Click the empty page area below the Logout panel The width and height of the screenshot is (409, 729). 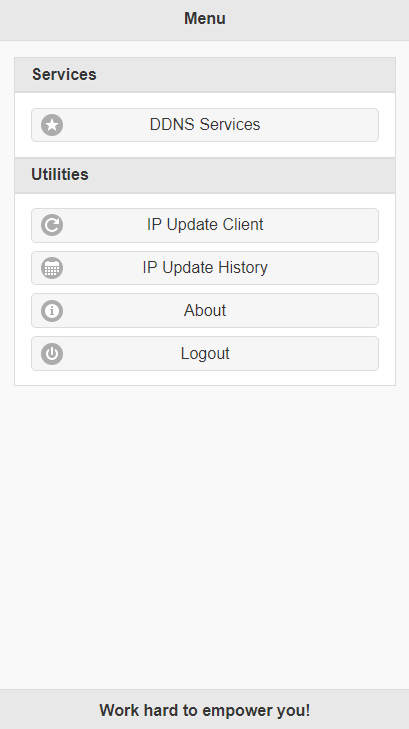pyautogui.click(x=204, y=537)
